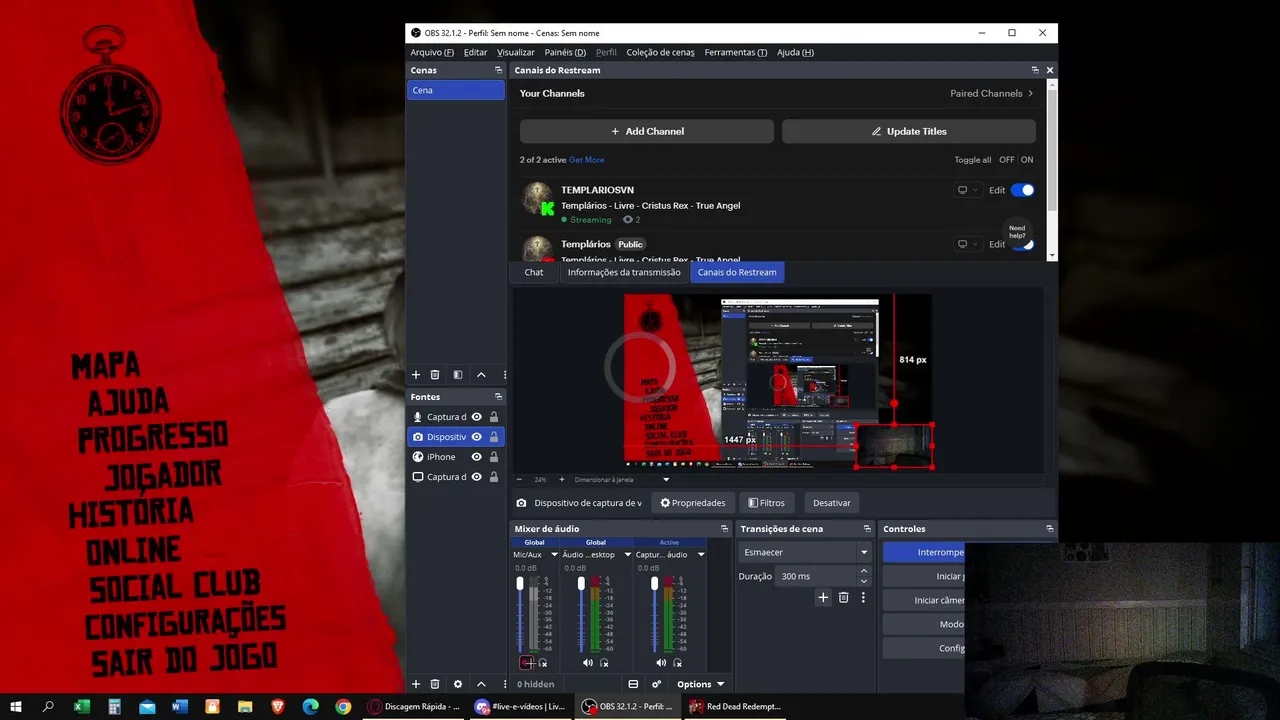Delete the selected scene in Cenas panel
This screenshot has width=1280, height=720.
pyautogui.click(x=435, y=375)
